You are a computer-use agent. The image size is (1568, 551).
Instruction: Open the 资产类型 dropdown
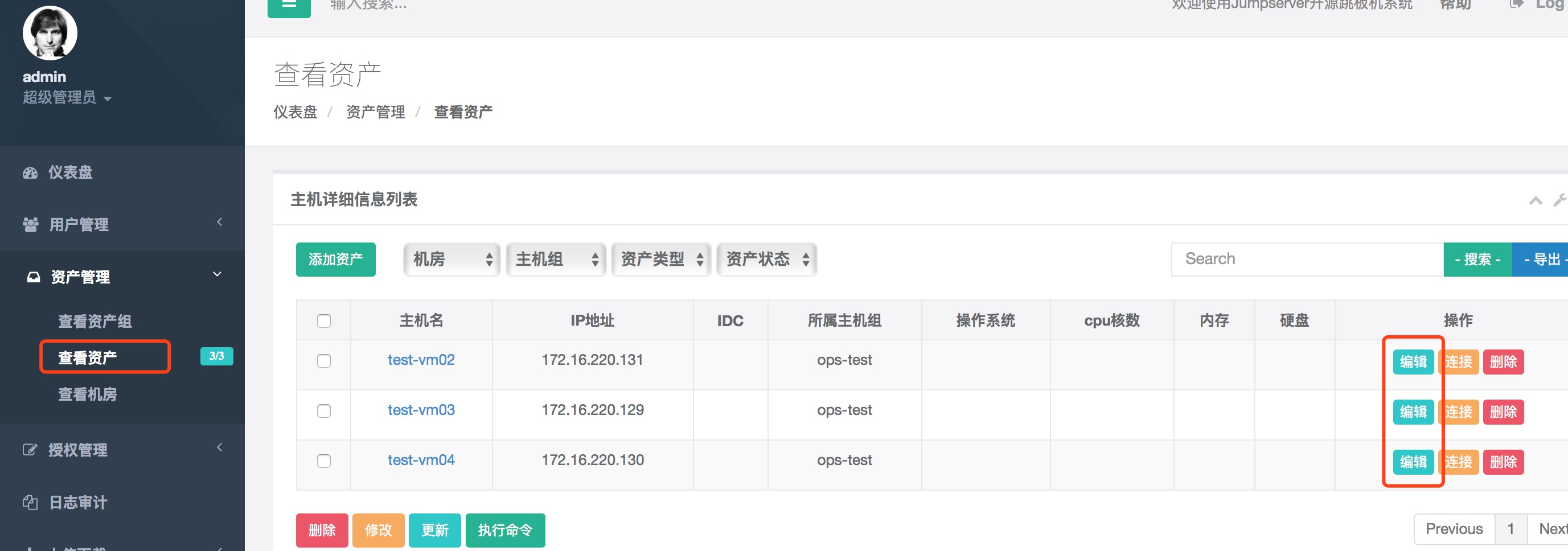point(661,260)
